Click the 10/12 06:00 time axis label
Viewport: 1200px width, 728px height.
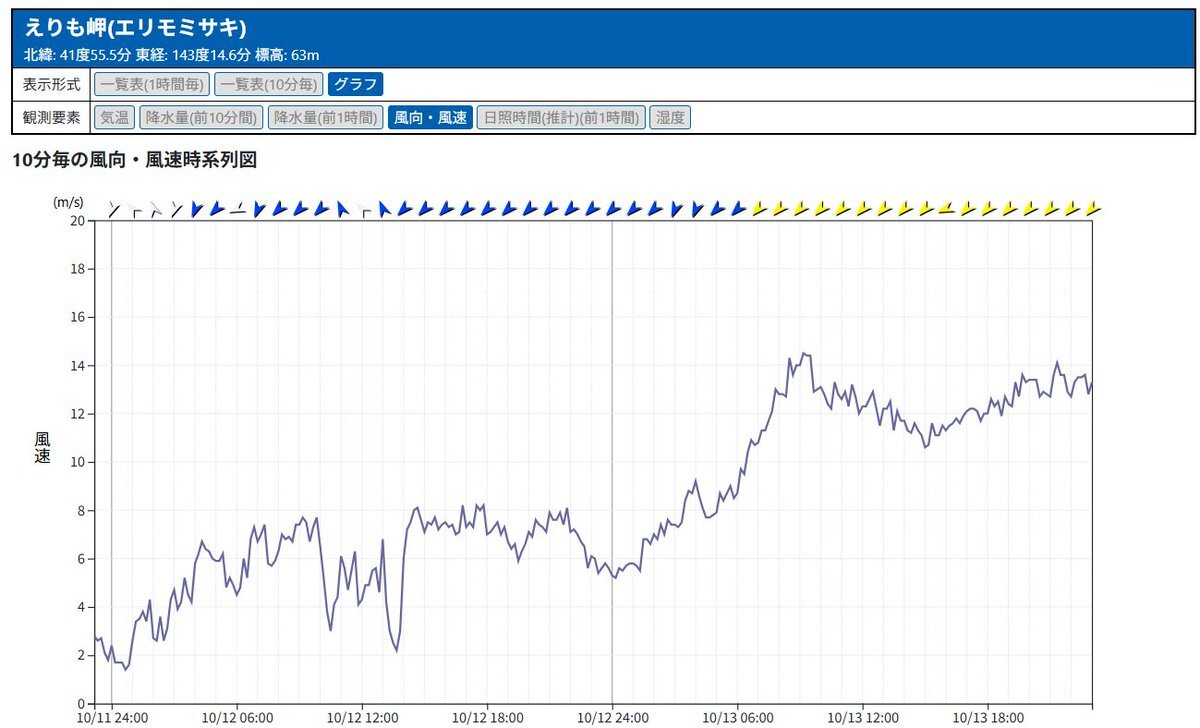[x=236, y=717]
